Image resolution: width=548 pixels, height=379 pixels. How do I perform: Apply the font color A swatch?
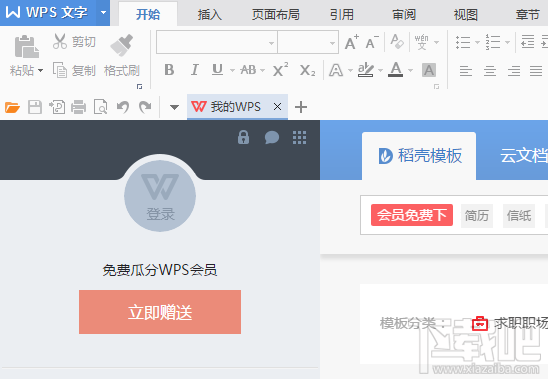396,70
